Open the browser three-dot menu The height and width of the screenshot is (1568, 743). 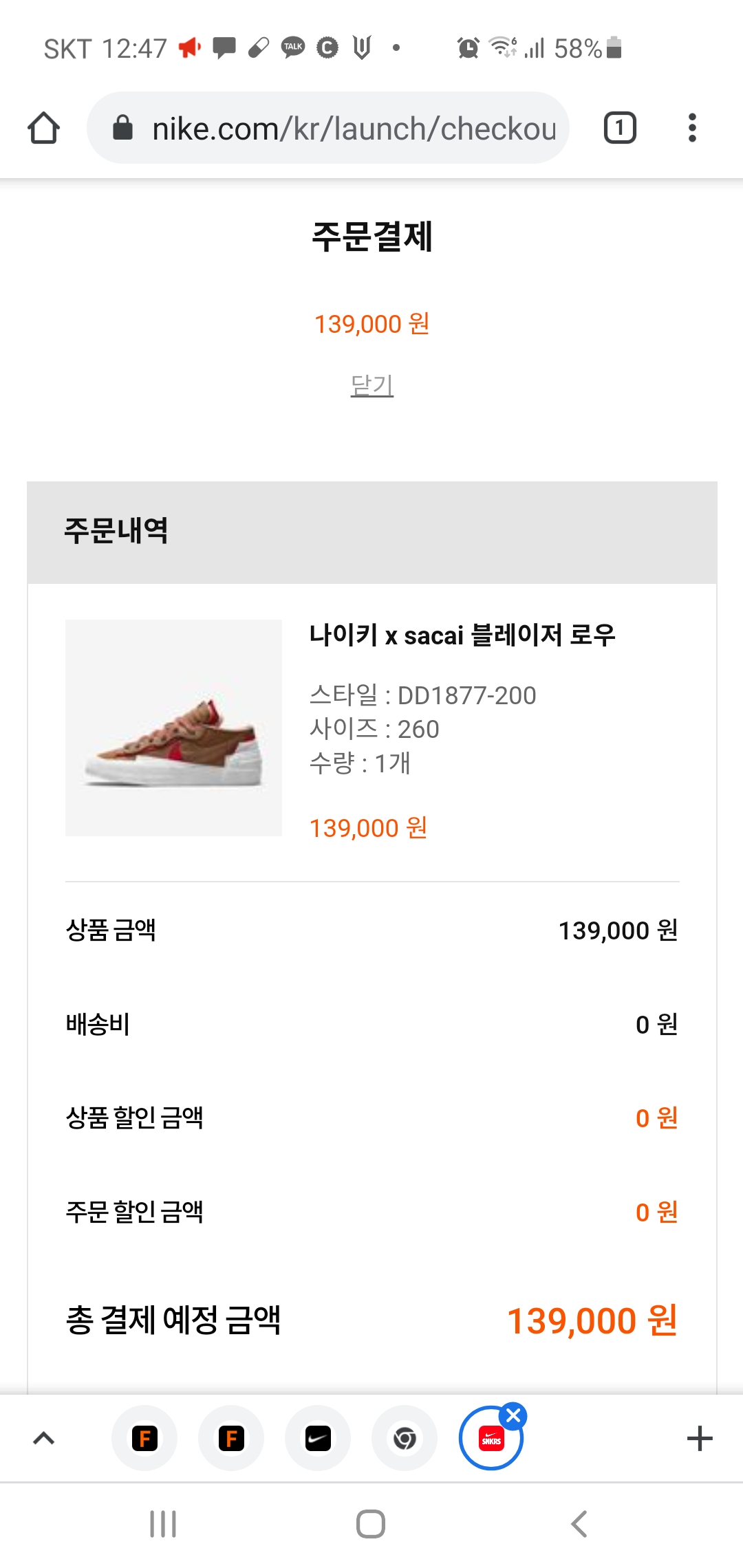(x=692, y=128)
